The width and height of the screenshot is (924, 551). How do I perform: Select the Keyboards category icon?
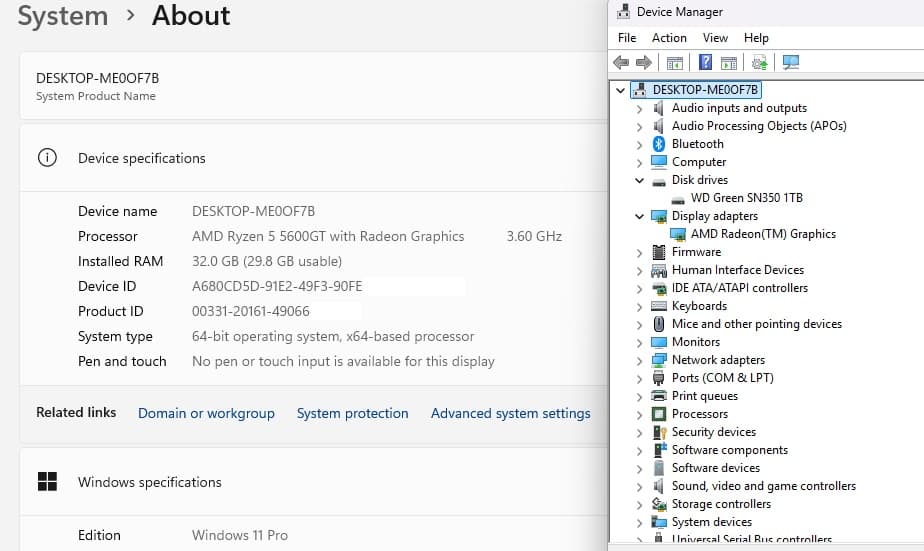(659, 306)
